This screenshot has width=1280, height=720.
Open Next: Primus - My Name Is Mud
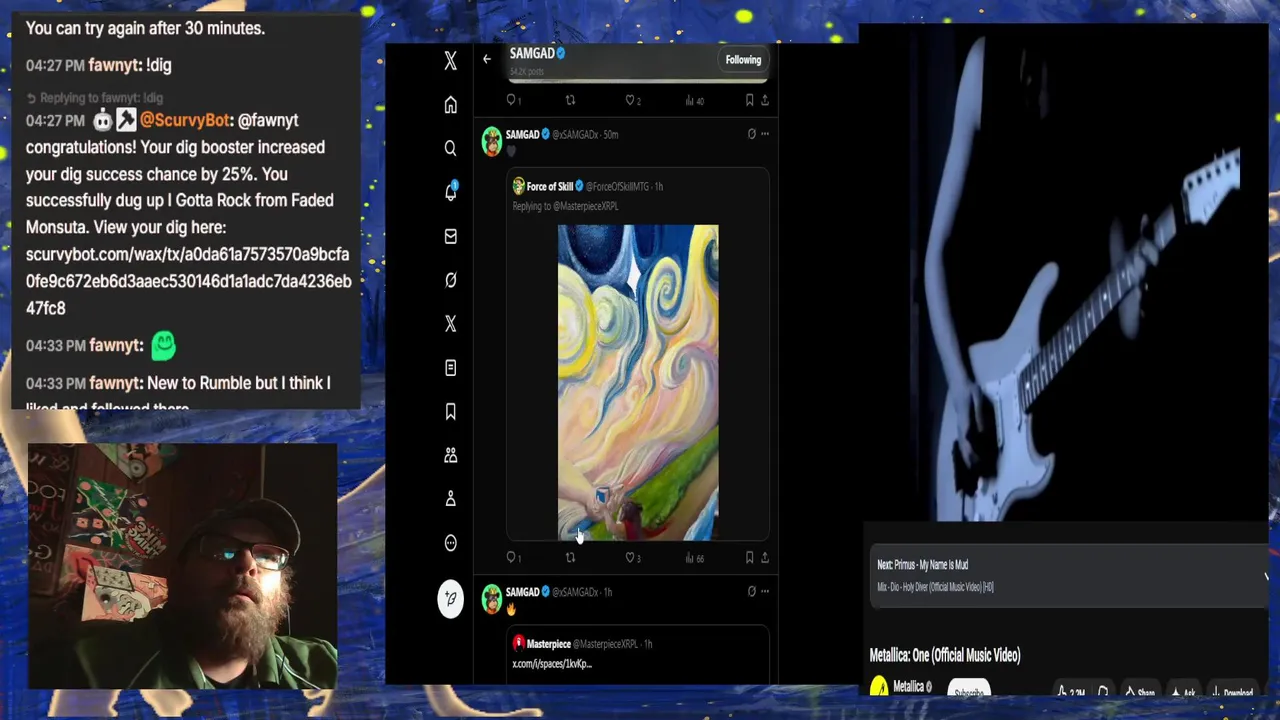coord(922,565)
